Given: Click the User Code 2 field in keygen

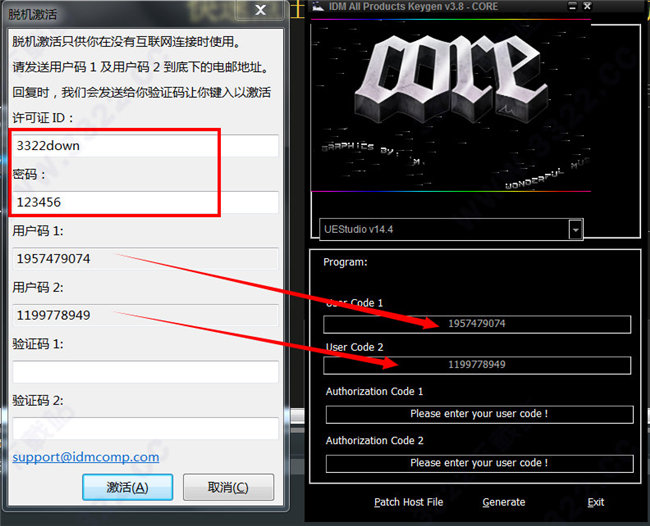Looking at the screenshot, I should pos(477,365).
